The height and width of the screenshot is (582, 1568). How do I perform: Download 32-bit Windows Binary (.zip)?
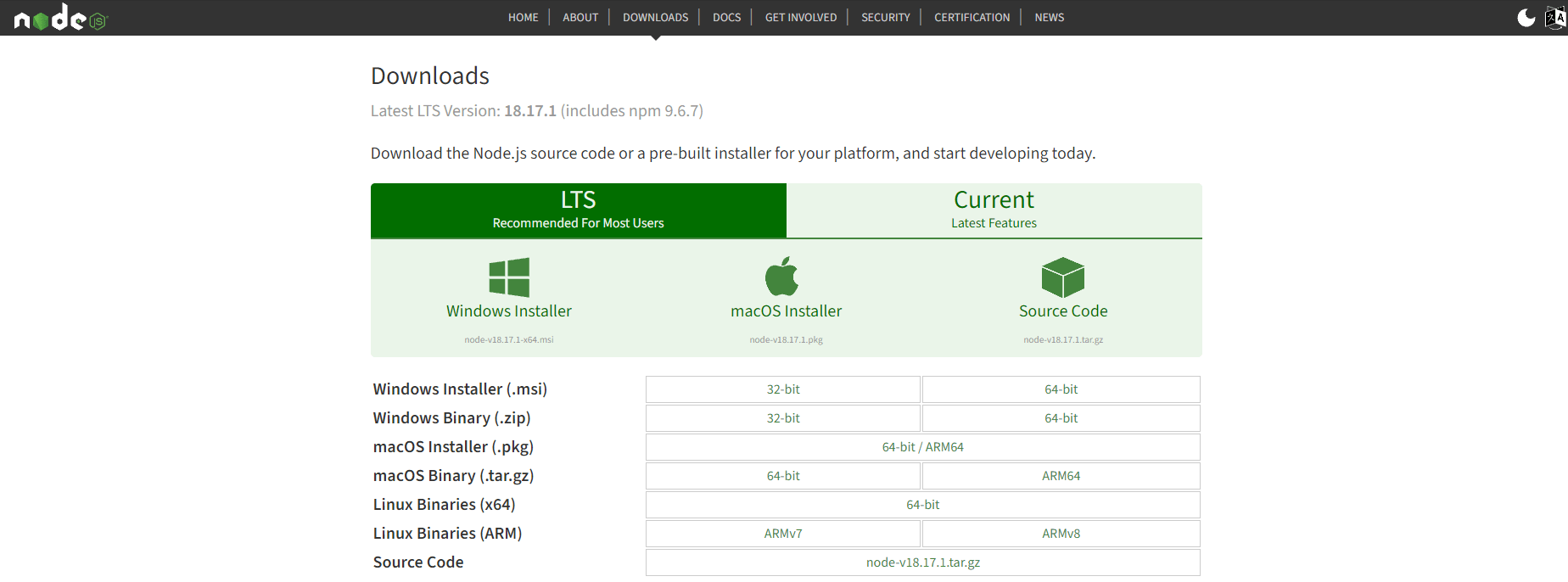click(783, 418)
